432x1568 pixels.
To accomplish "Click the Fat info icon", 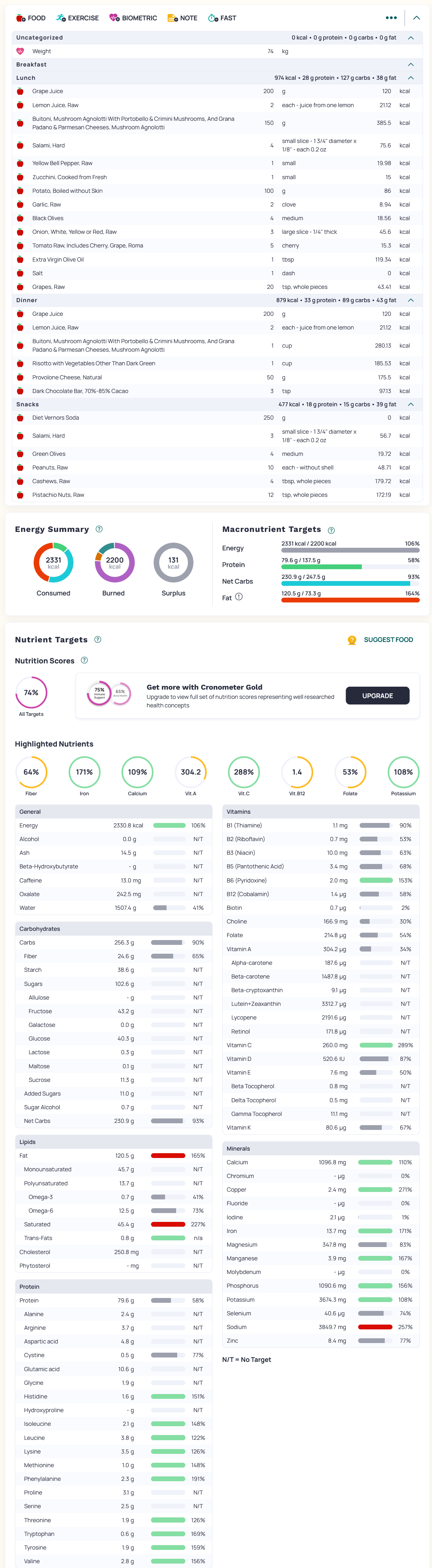I will point(239,597).
